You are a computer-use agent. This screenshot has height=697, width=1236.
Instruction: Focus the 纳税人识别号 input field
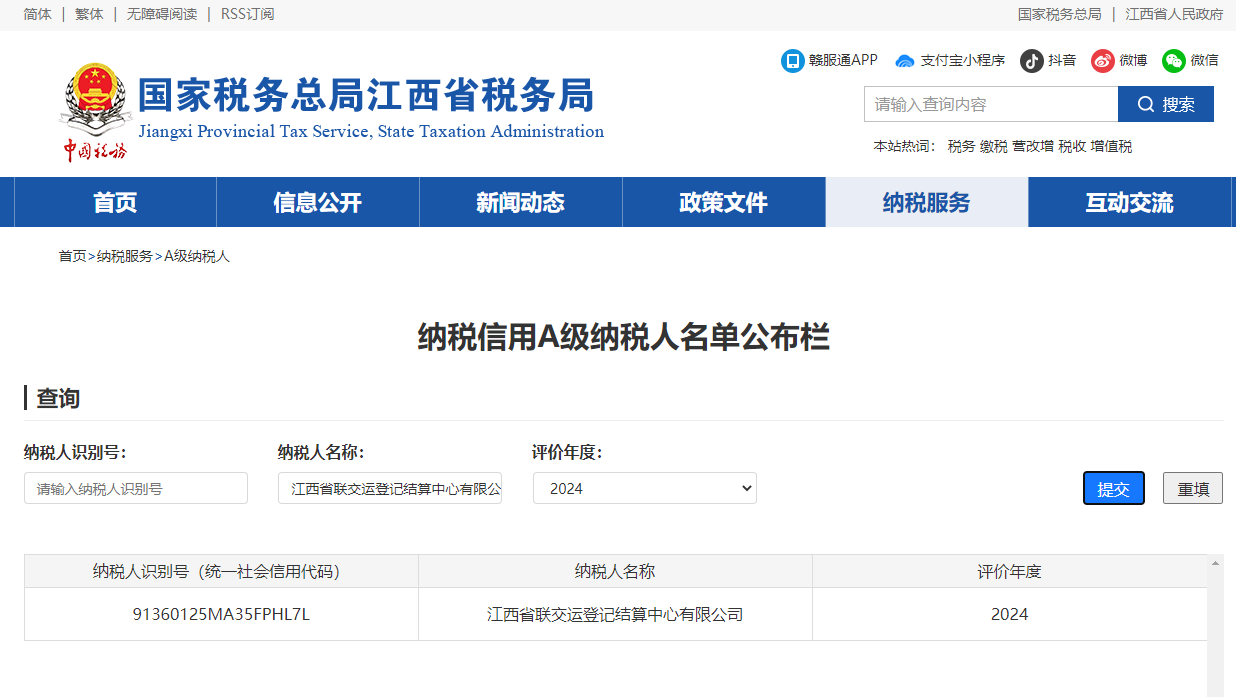(x=136, y=488)
